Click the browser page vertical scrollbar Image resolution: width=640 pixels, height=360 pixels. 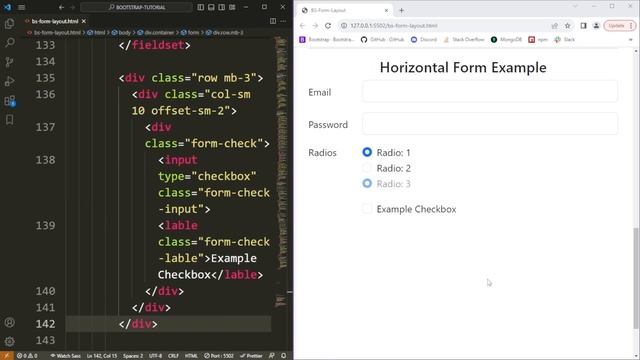(x=636, y=278)
